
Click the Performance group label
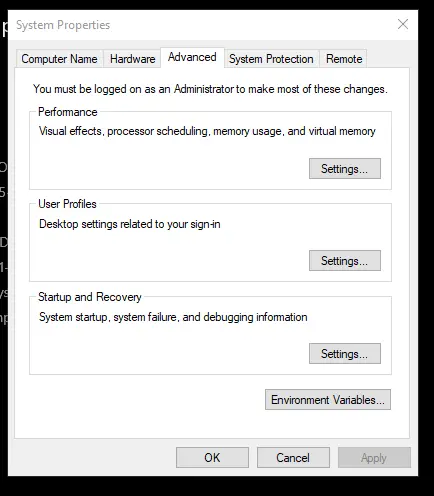tap(68, 112)
